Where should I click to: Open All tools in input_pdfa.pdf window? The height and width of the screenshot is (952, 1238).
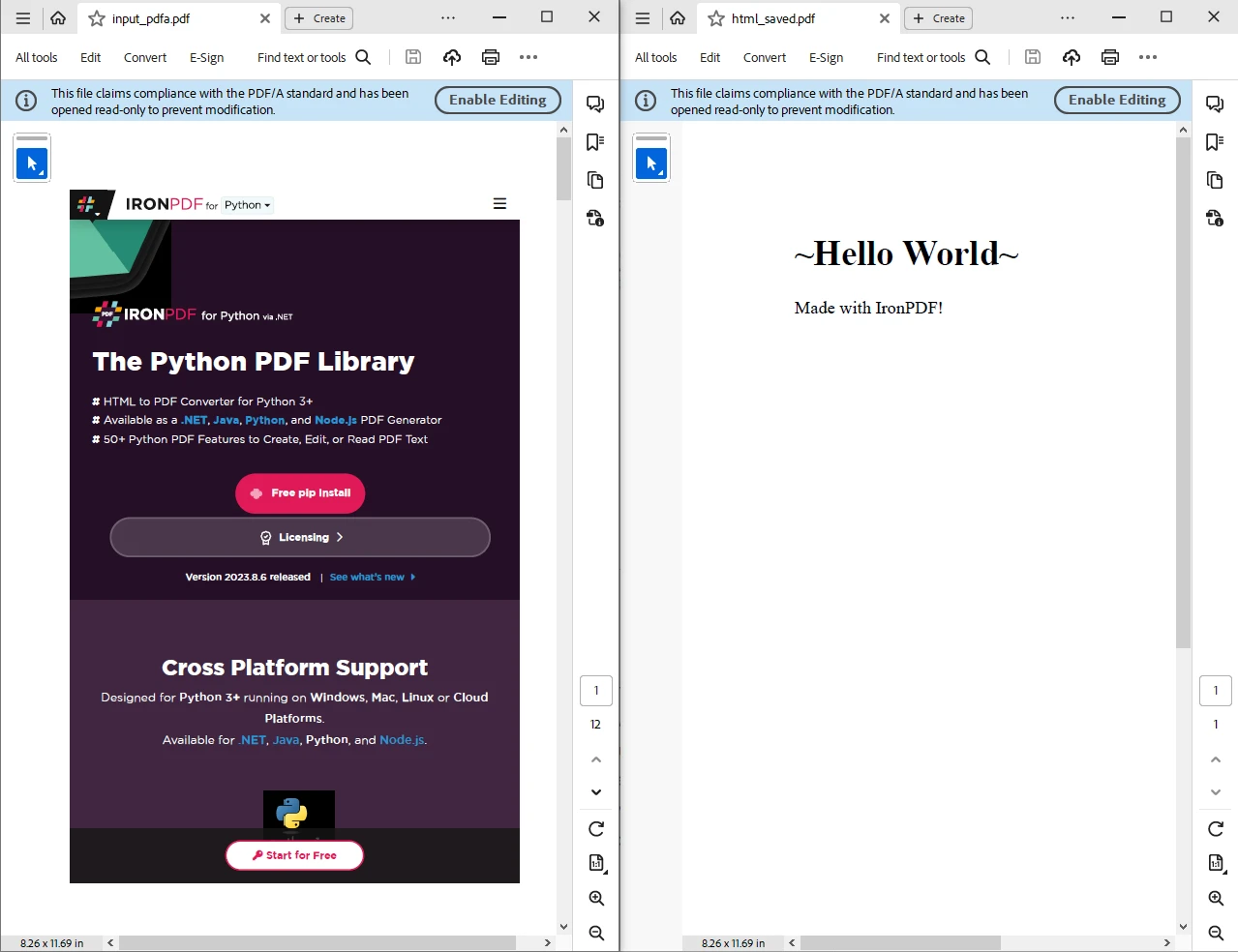(x=37, y=57)
